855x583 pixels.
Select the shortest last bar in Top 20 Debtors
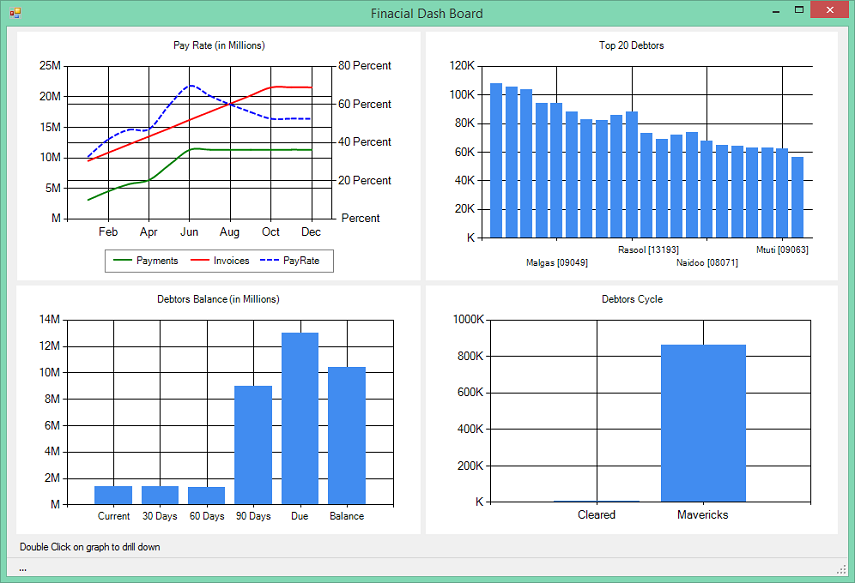tap(797, 197)
